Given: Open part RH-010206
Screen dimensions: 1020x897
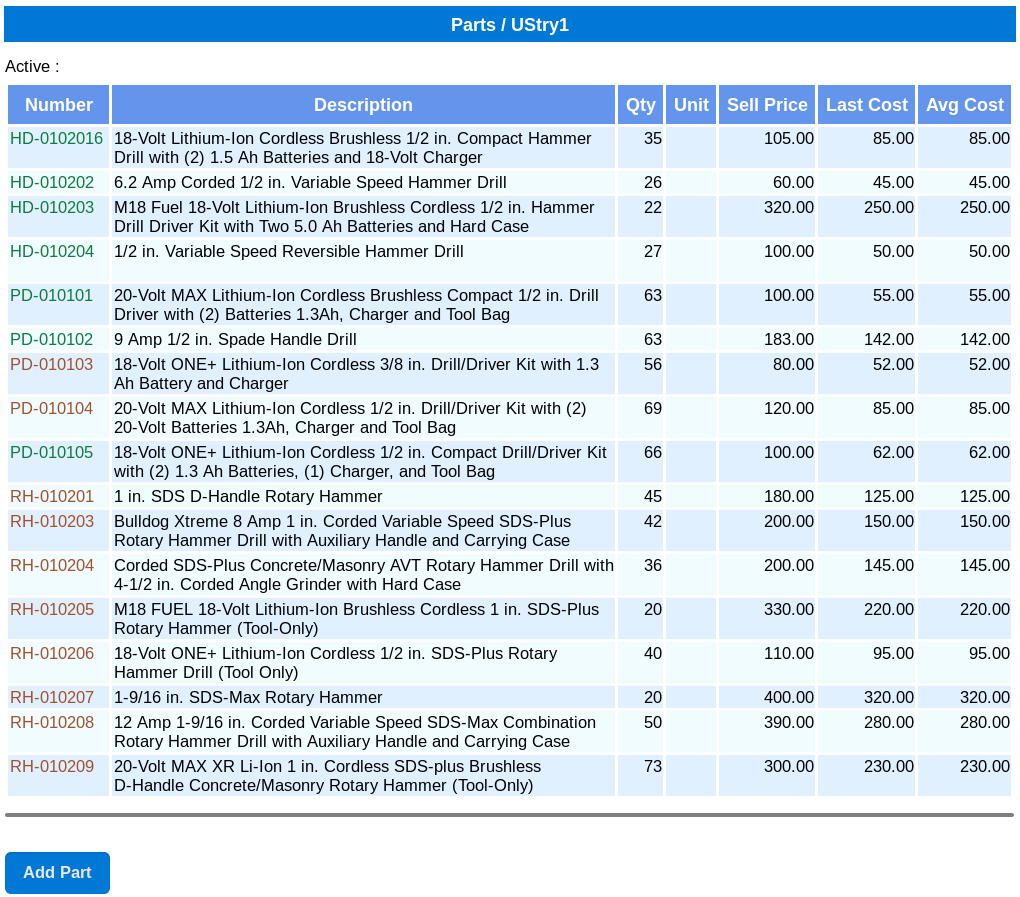Looking at the screenshot, I should tap(52, 653).
